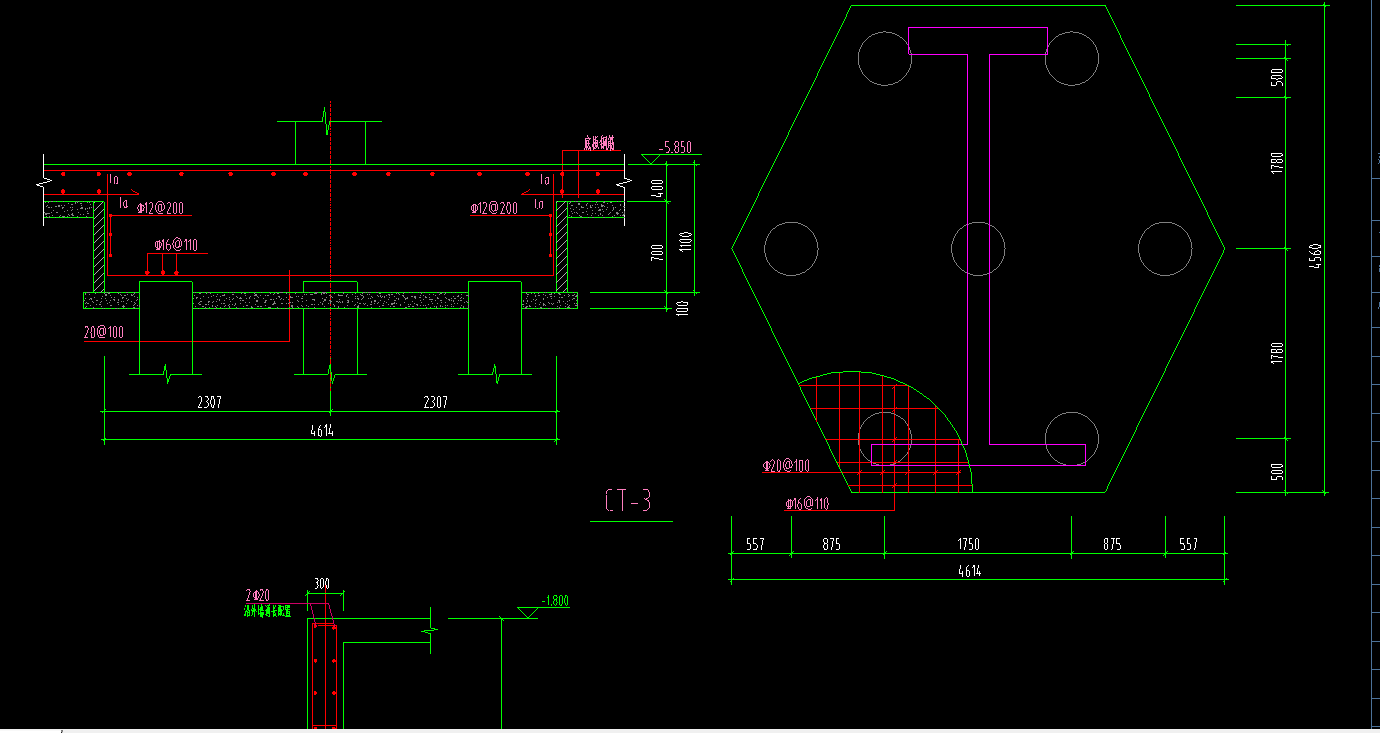Select the green 沿外墙通长配置 note text
This screenshot has height=733, width=1380.
(x=268, y=610)
